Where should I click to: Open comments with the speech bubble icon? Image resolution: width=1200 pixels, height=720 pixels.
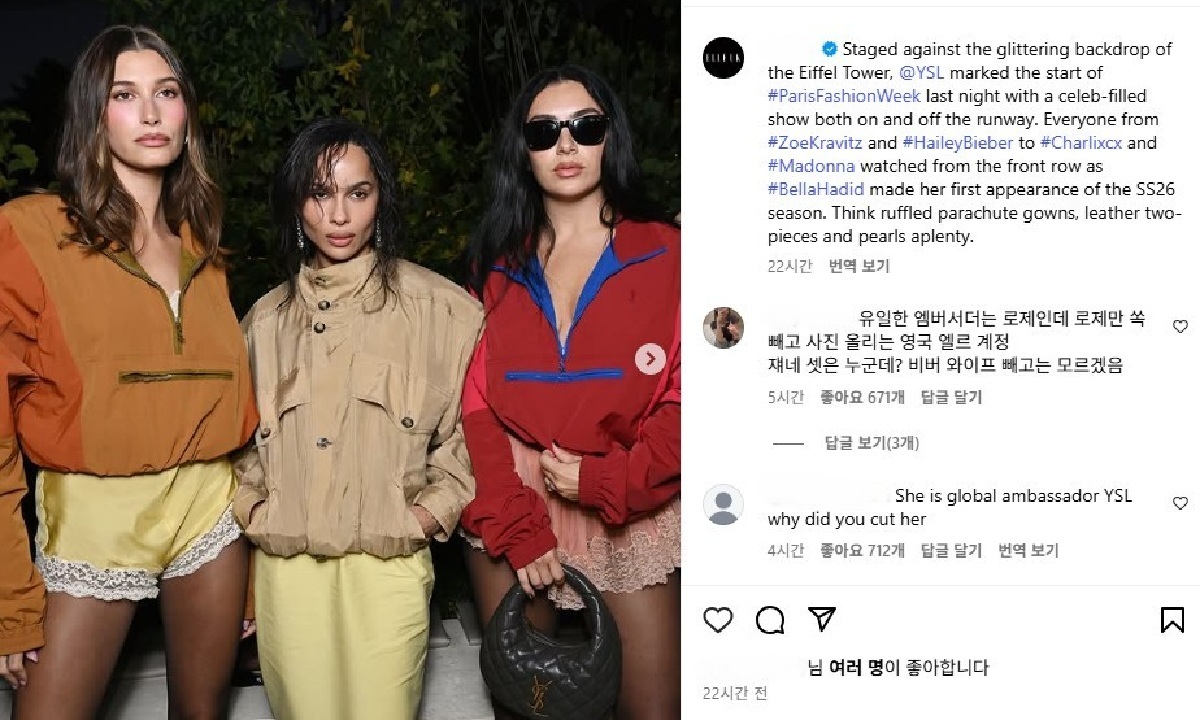coord(770,620)
